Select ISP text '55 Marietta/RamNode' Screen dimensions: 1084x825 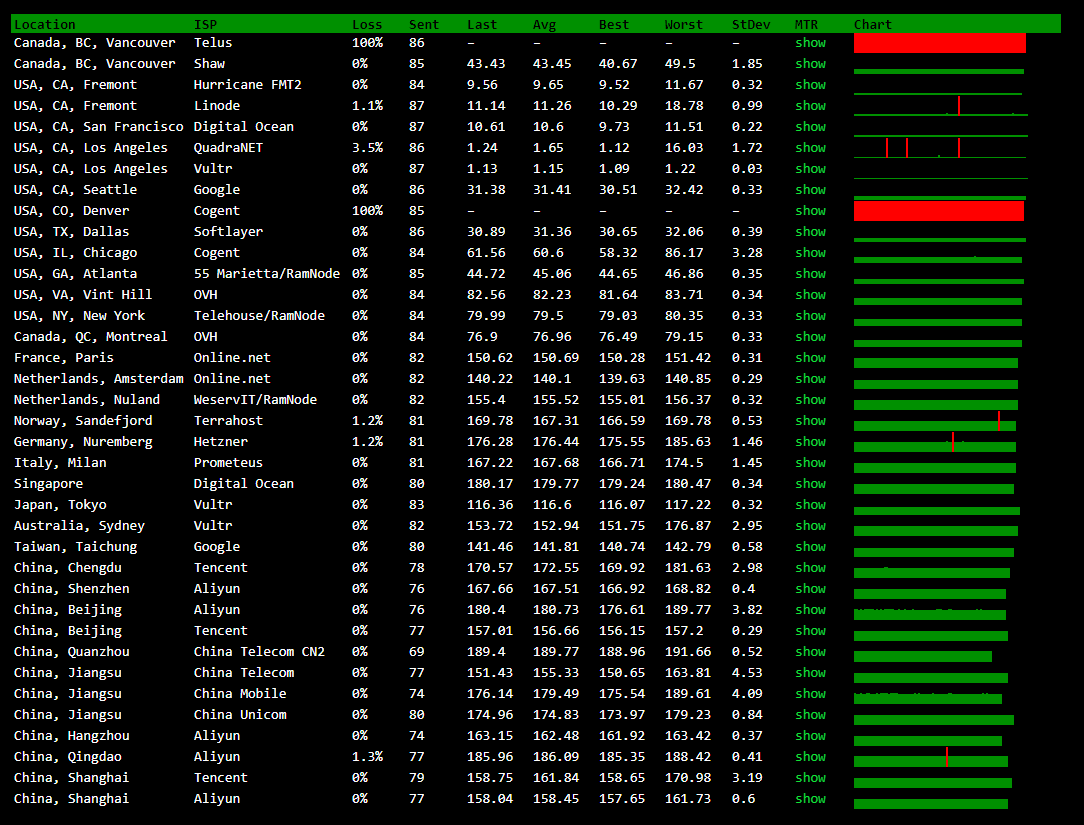267,274
